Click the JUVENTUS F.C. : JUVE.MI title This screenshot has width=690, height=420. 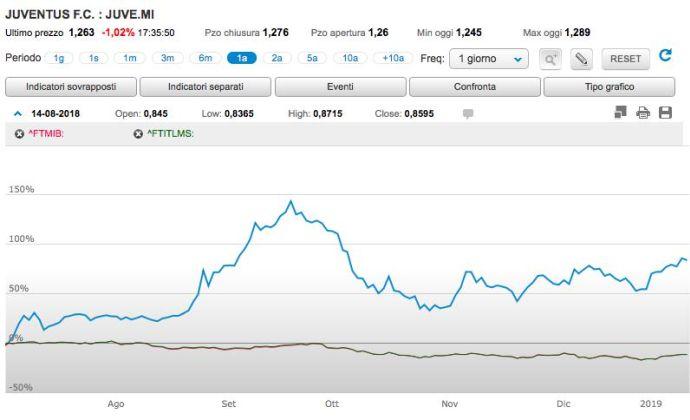[80, 15]
